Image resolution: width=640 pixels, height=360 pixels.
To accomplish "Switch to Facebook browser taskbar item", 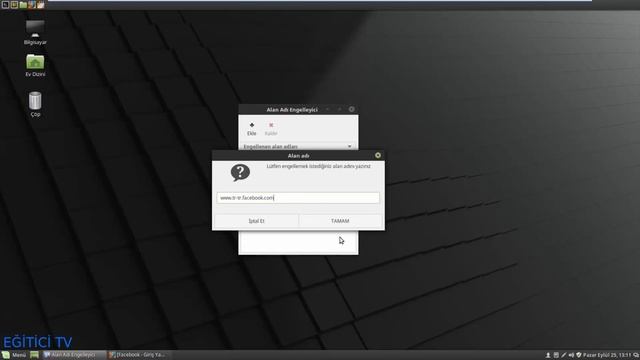I will tap(138, 355).
